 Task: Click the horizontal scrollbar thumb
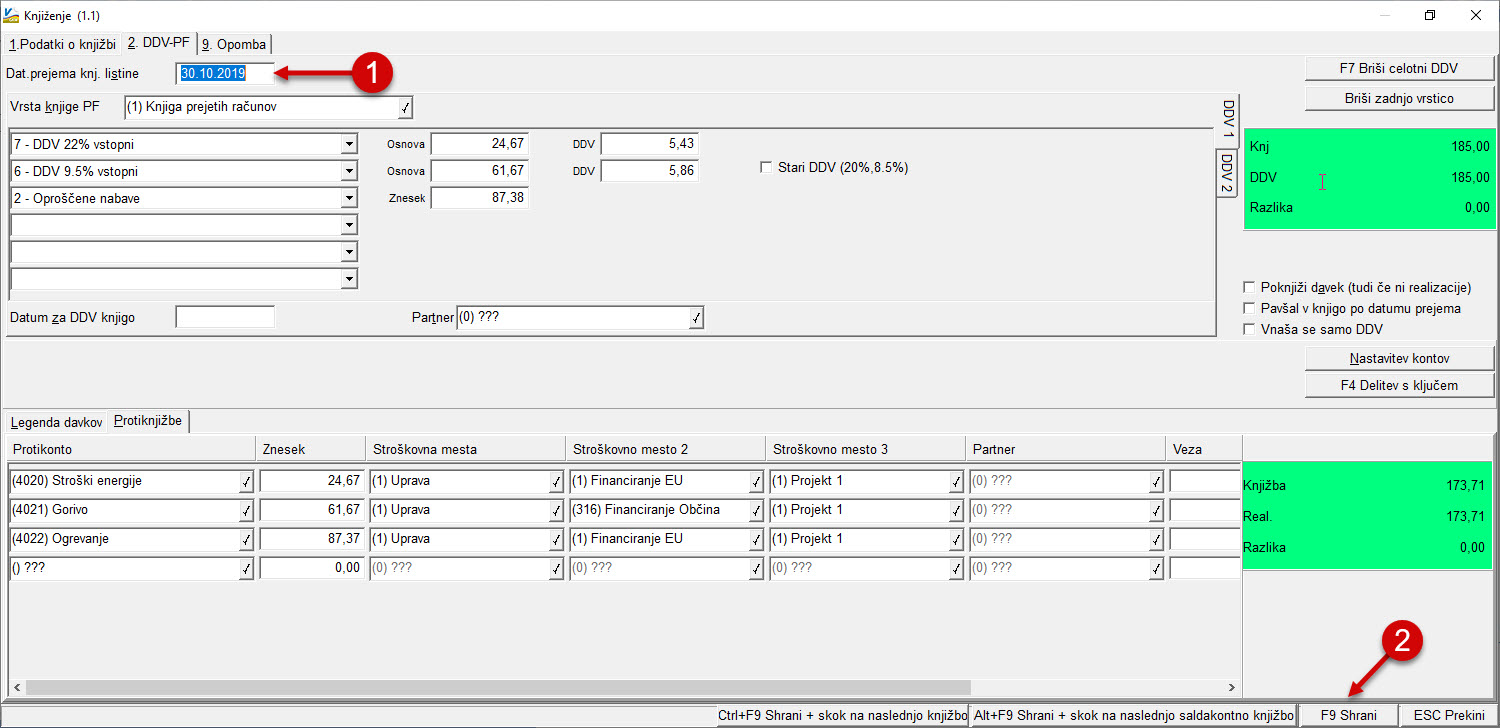[498, 688]
